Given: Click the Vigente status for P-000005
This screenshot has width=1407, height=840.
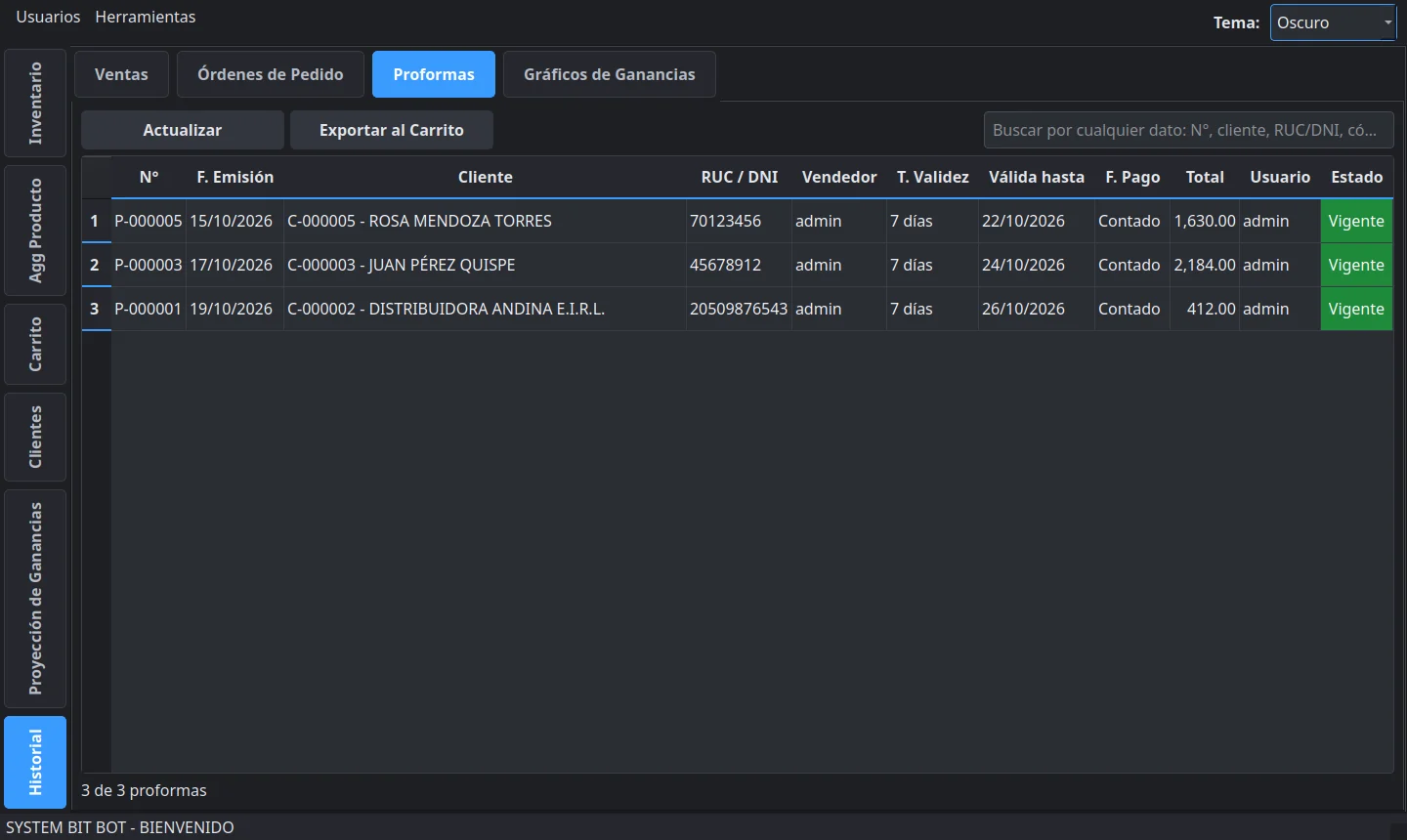Looking at the screenshot, I should tap(1357, 221).
